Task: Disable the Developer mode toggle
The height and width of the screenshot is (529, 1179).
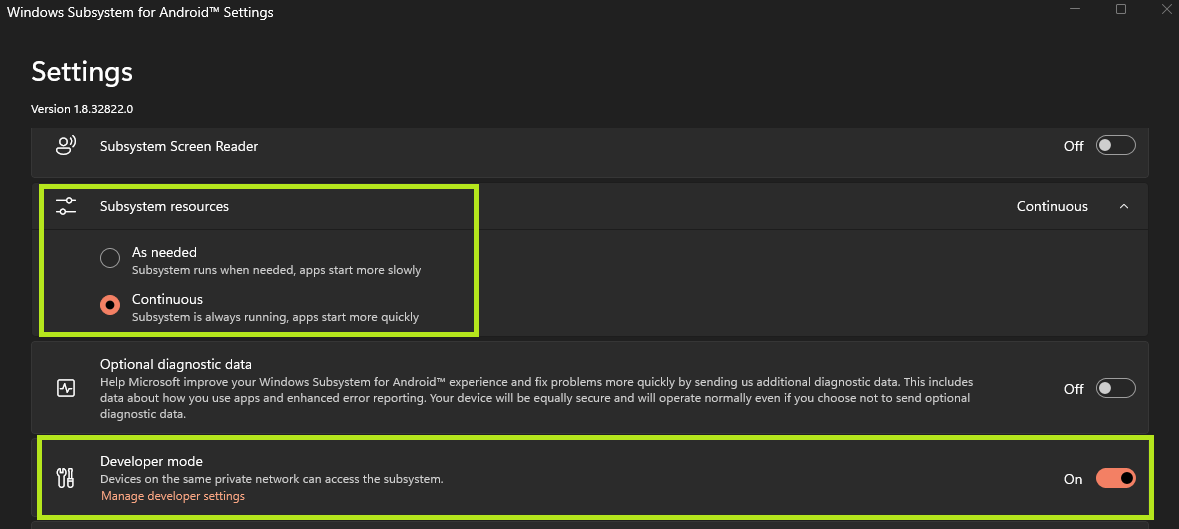Action: click(x=1115, y=479)
